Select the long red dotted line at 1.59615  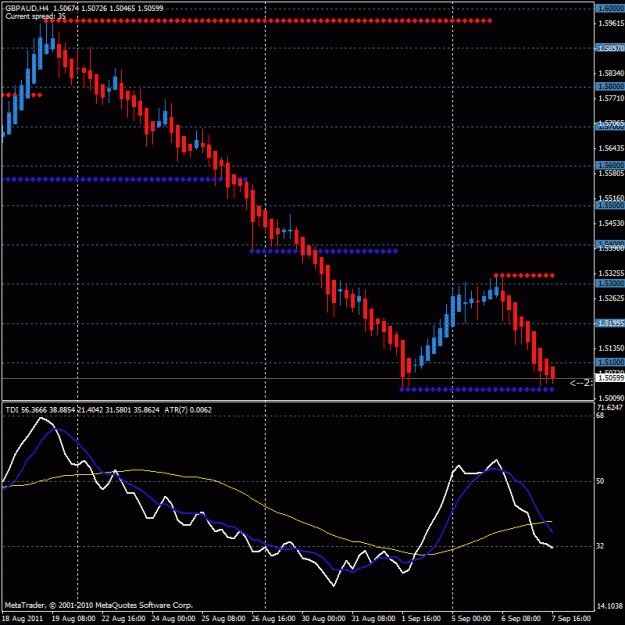(x=268, y=21)
